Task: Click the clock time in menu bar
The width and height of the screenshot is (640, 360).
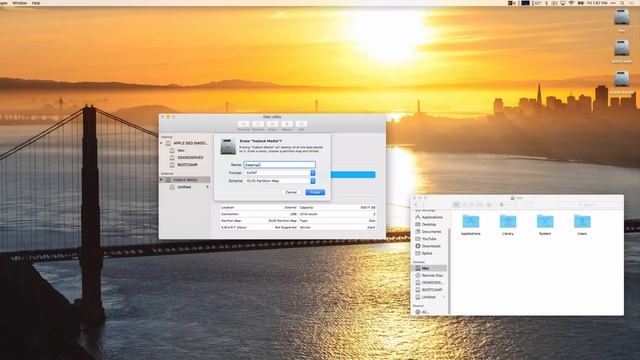Action: point(597,3)
